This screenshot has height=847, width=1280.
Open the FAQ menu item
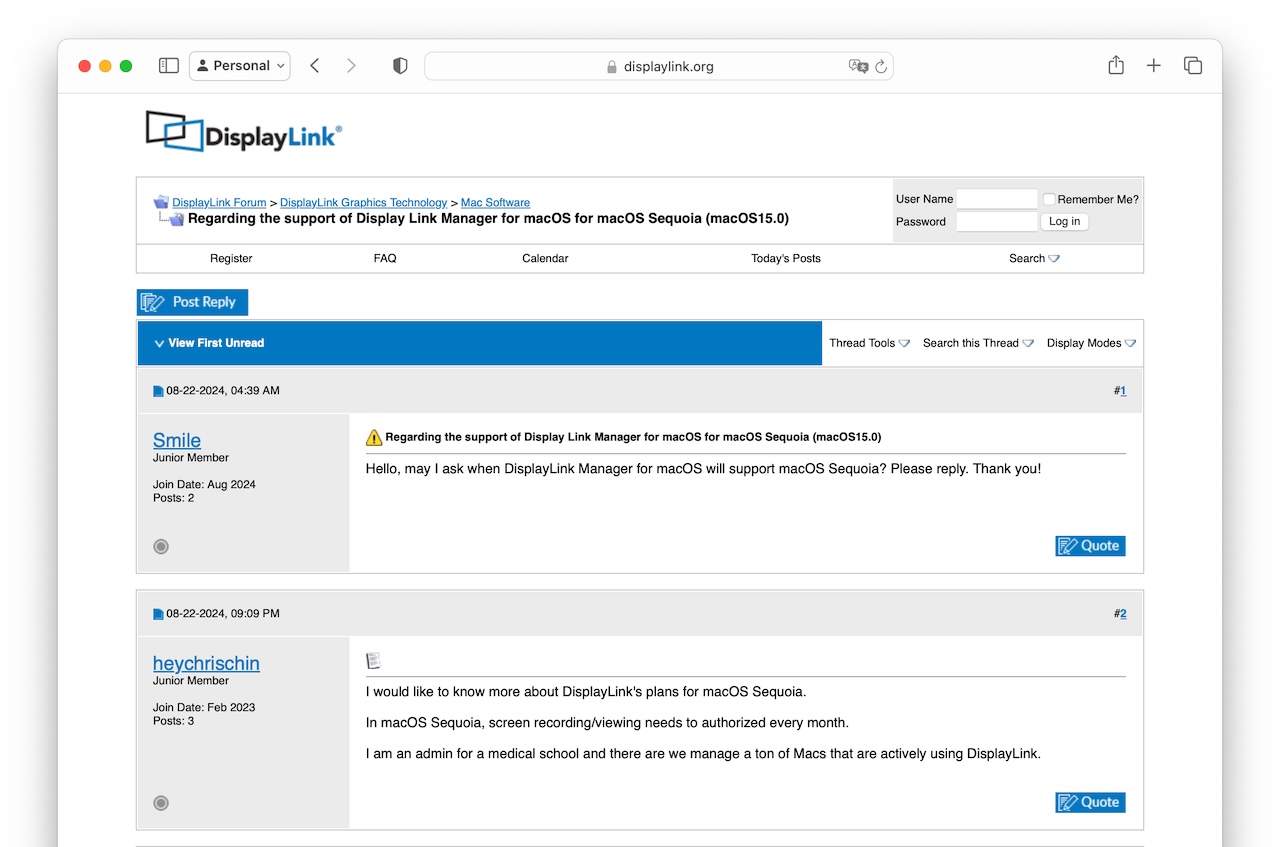(x=385, y=258)
